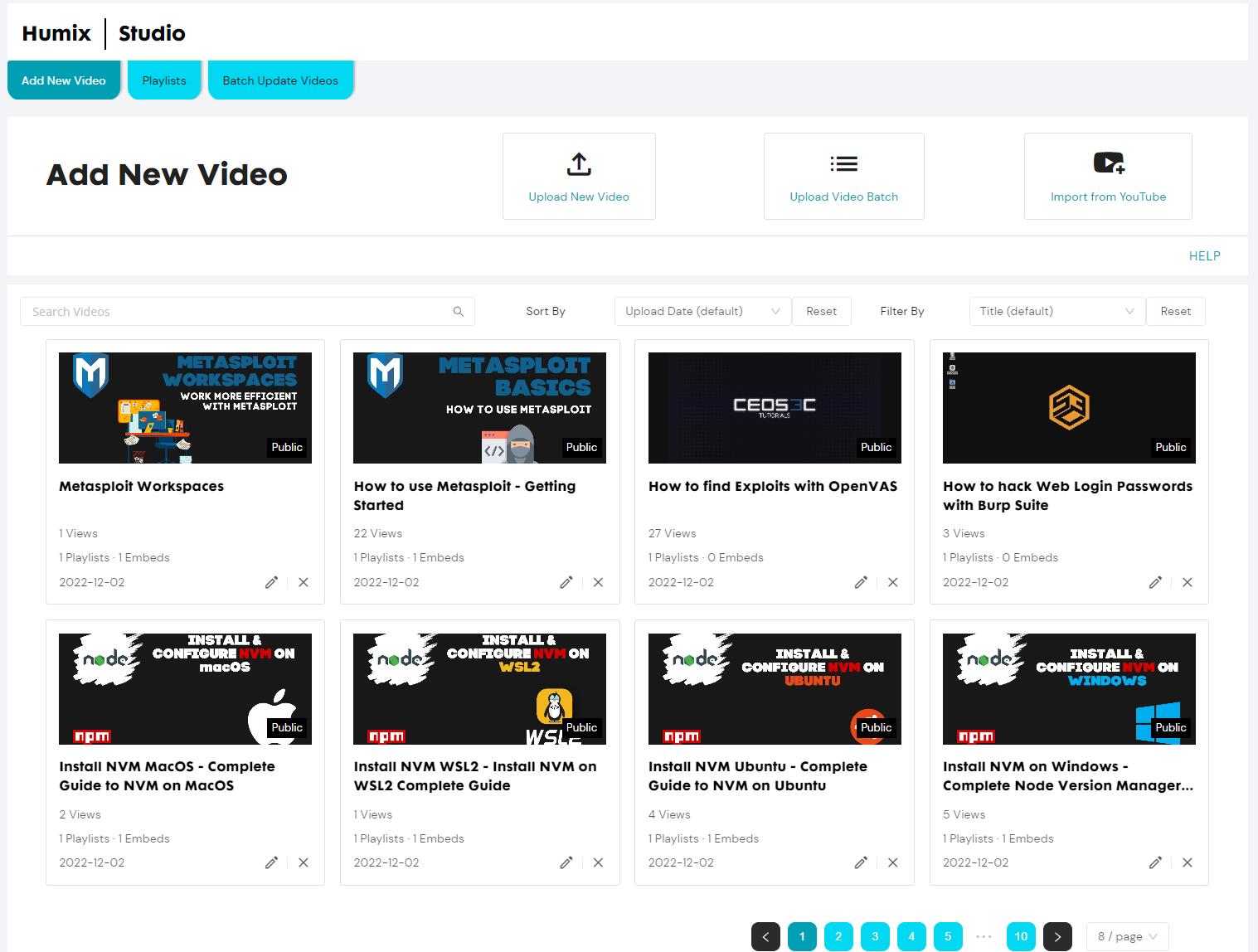Open NVM on Ubuntu thumbnail
The width and height of the screenshot is (1258, 952).
775,689
